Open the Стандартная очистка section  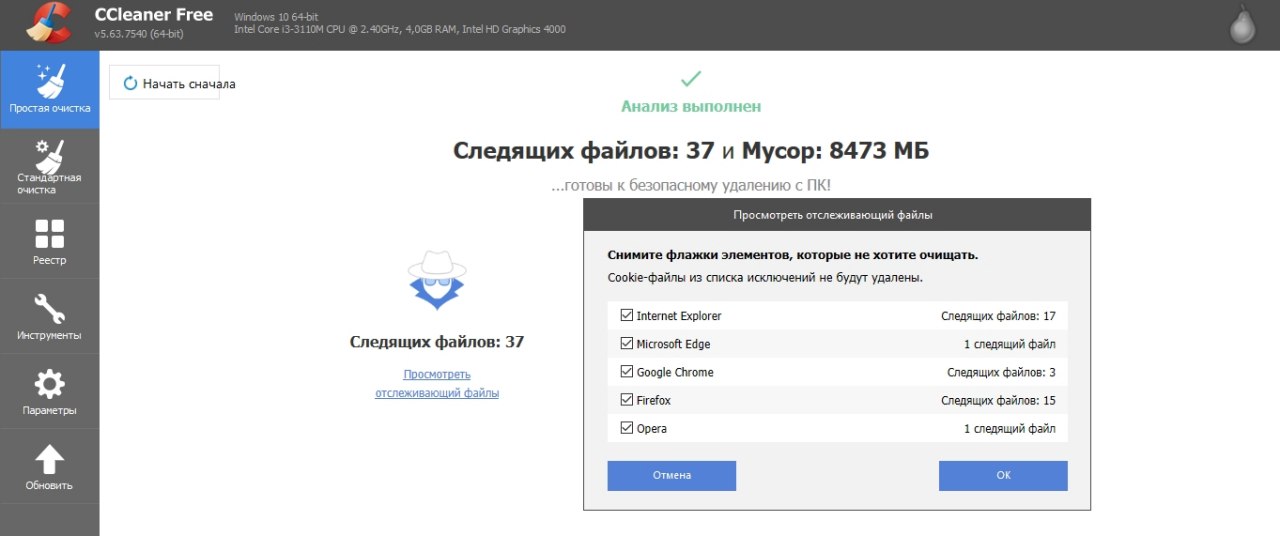(50, 166)
